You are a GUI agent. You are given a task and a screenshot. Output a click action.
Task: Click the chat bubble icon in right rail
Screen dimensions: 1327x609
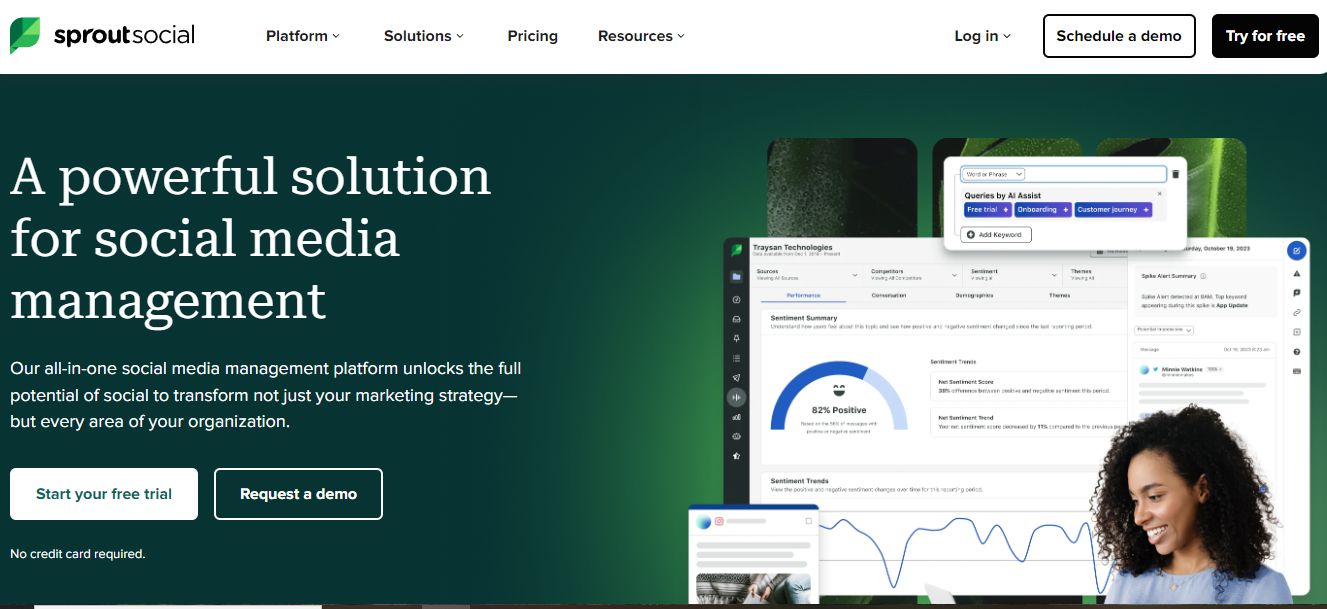pyautogui.click(x=1297, y=293)
